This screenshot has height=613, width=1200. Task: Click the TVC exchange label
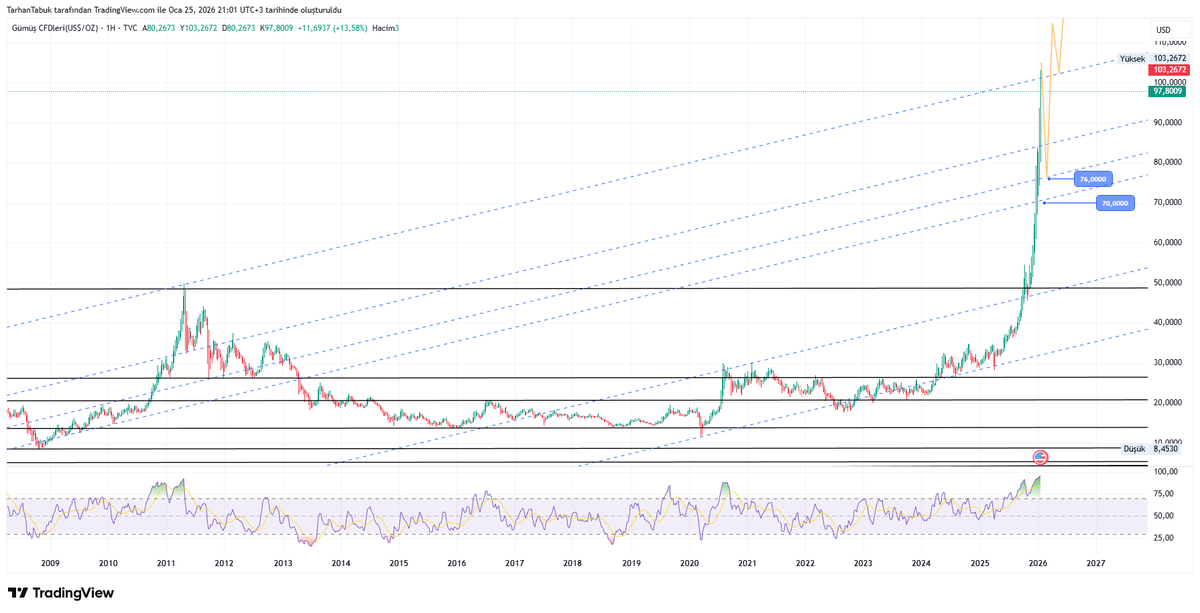(x=131, y=27)
